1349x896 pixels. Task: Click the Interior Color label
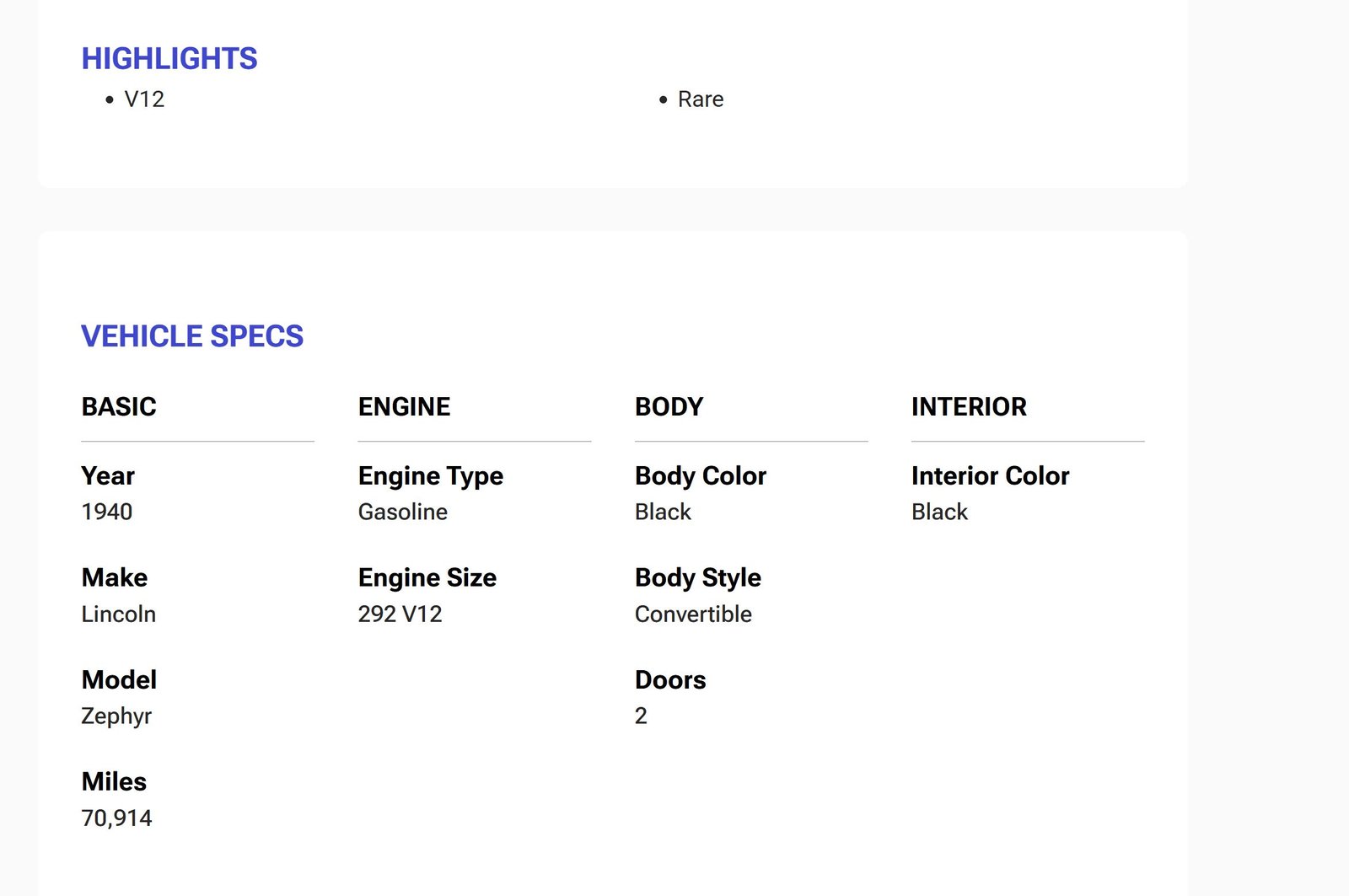[x=990, y=476]
